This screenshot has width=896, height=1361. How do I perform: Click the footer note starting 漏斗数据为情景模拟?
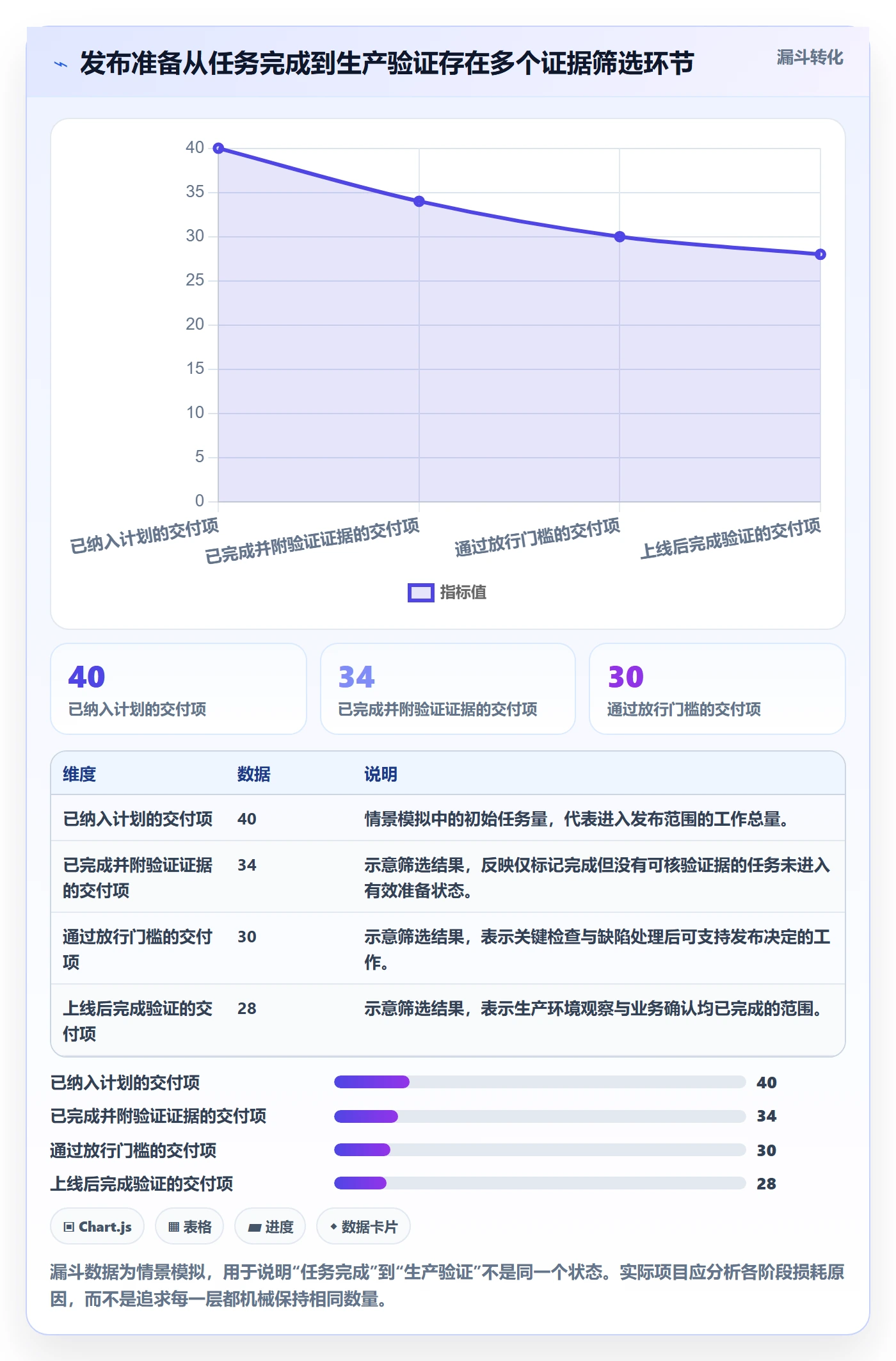click(447, 1285)
